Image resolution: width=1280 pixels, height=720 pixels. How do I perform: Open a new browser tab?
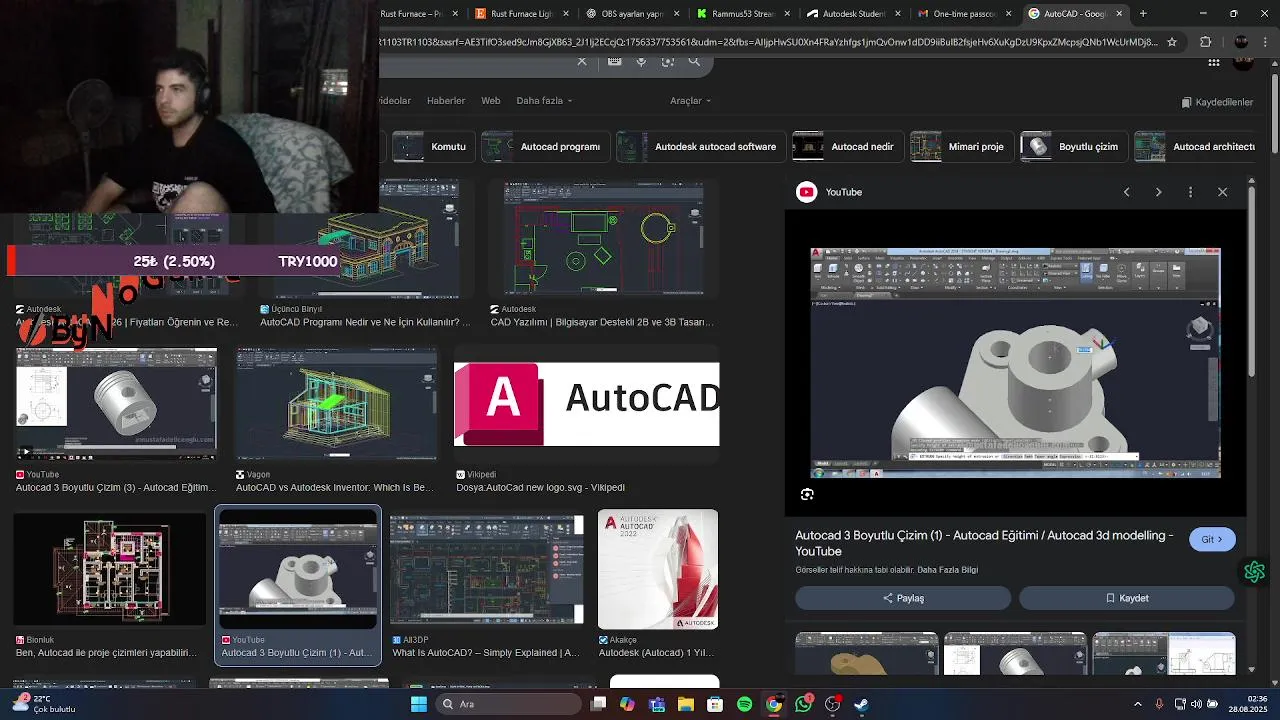click(x=1143, y=14)
